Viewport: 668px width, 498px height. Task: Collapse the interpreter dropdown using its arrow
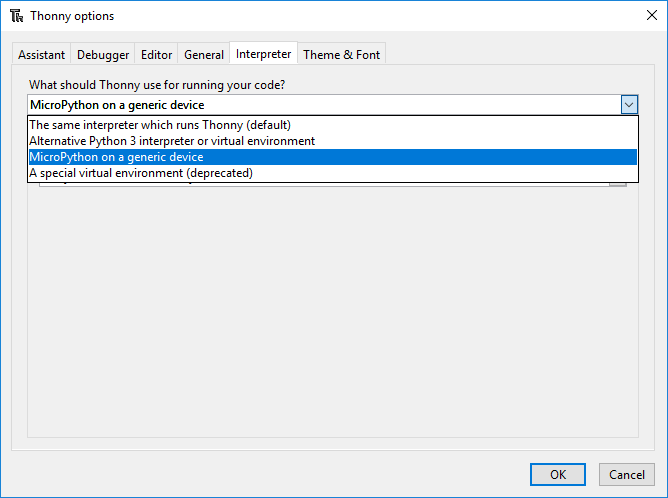coord(629,104)
